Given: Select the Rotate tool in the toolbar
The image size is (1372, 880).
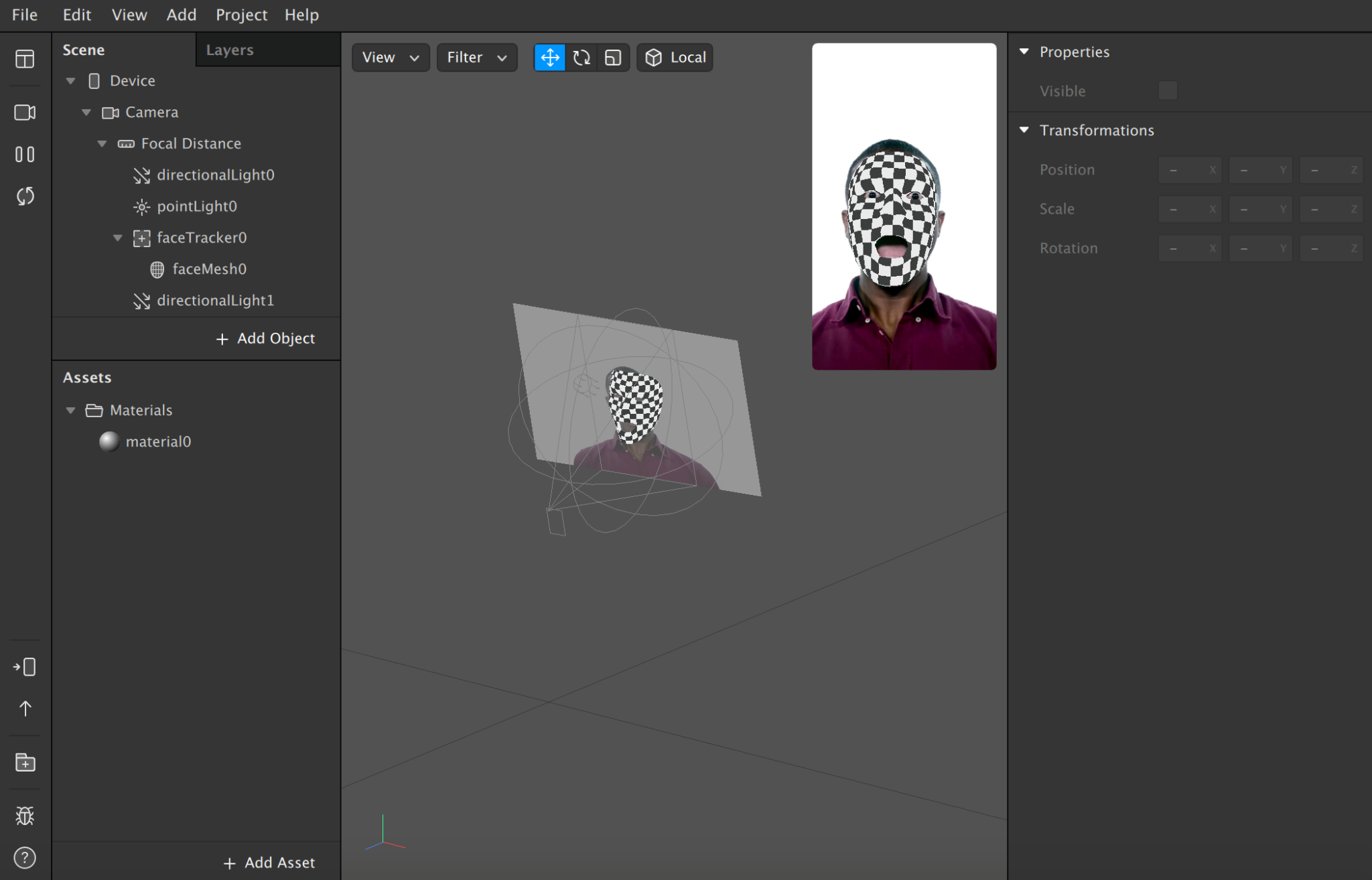Looking at the screenshot, I should tap(581, 58).
